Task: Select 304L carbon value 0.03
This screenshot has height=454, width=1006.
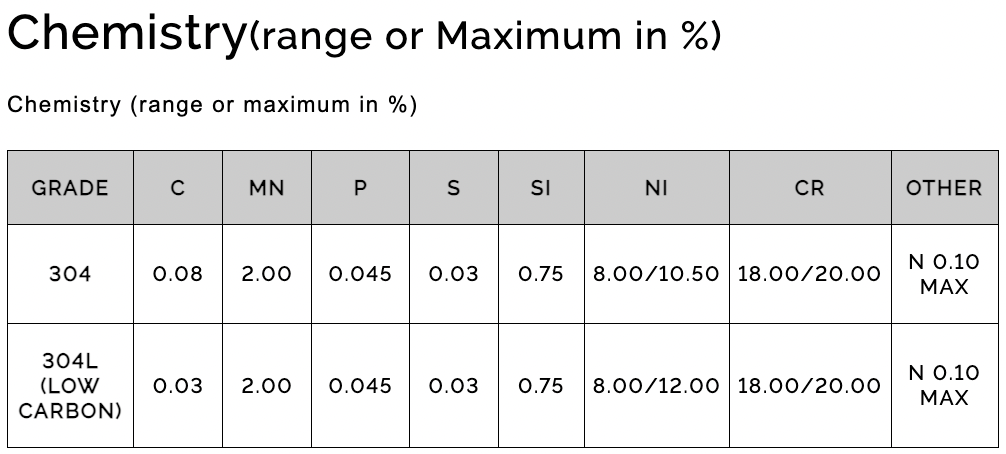Action: point(177,386)
